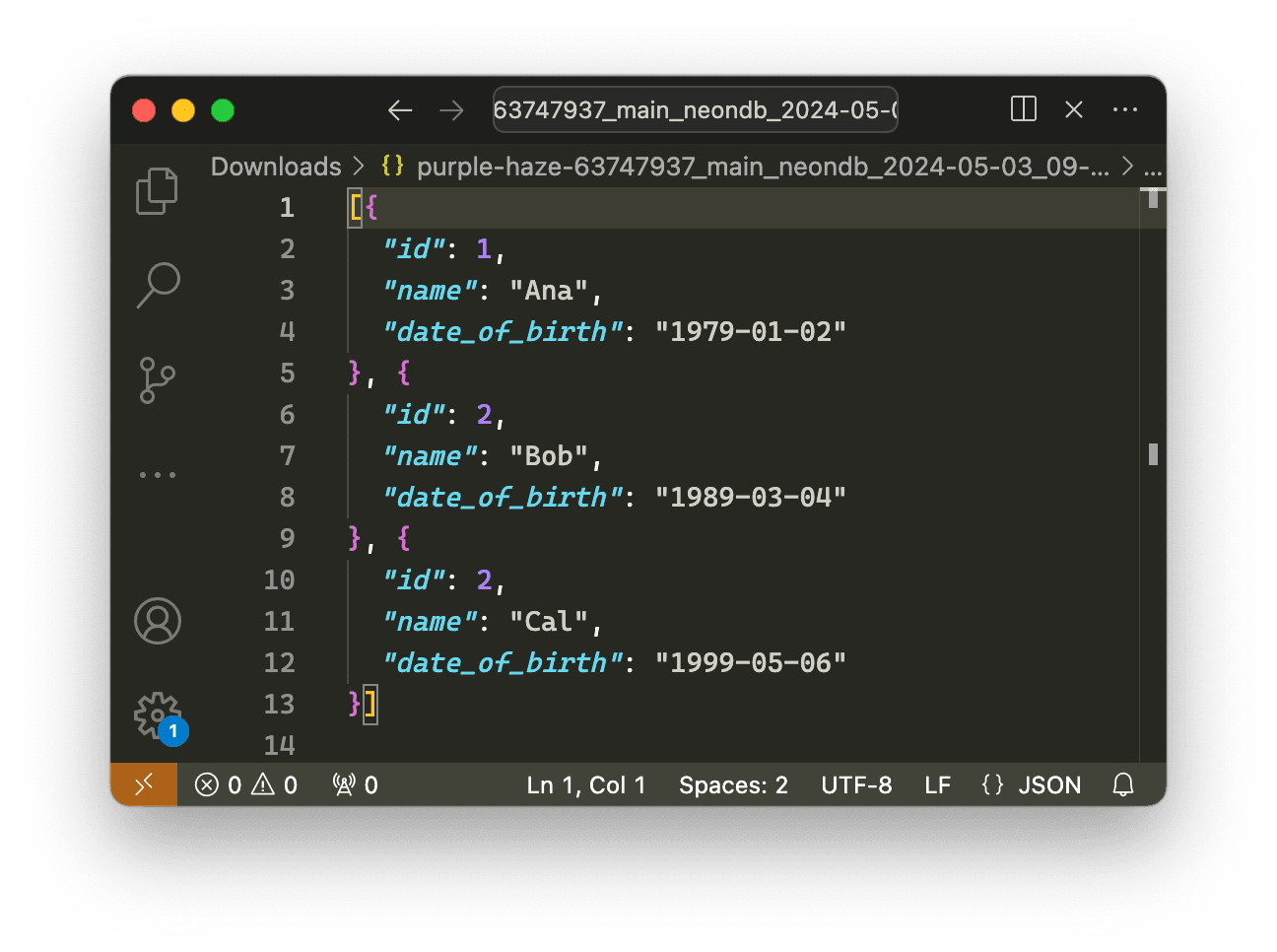Select the Search icon in activity bar
Viewport: 1277px width, 952px height.
(158, 283)
